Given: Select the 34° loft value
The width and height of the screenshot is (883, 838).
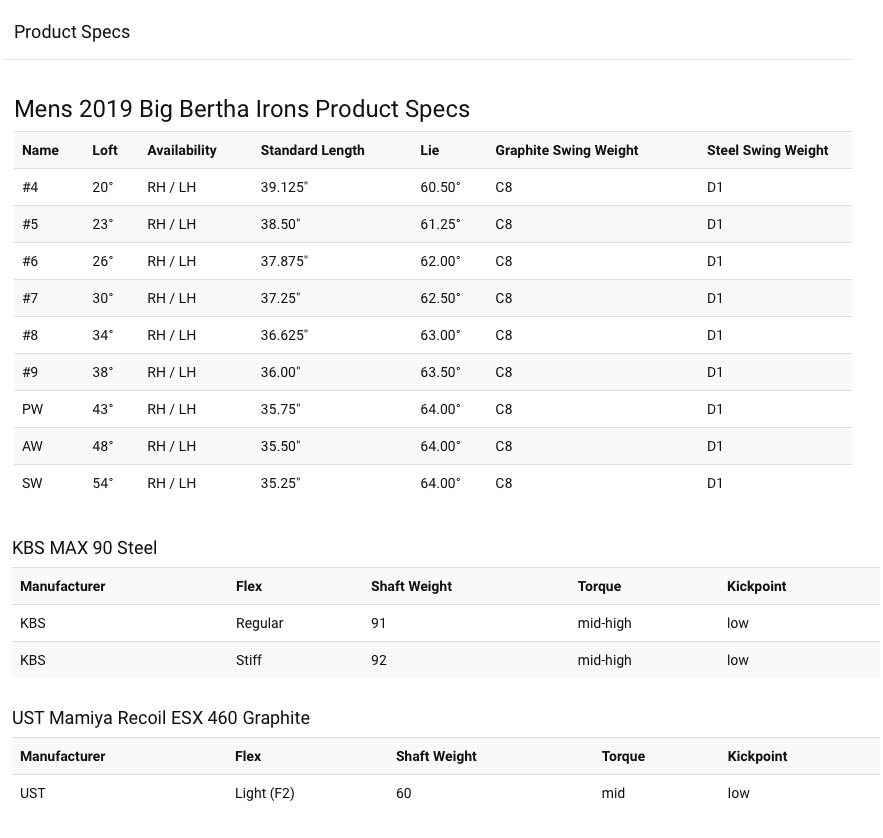Looking at the screenshot, I should coord(102,335).
